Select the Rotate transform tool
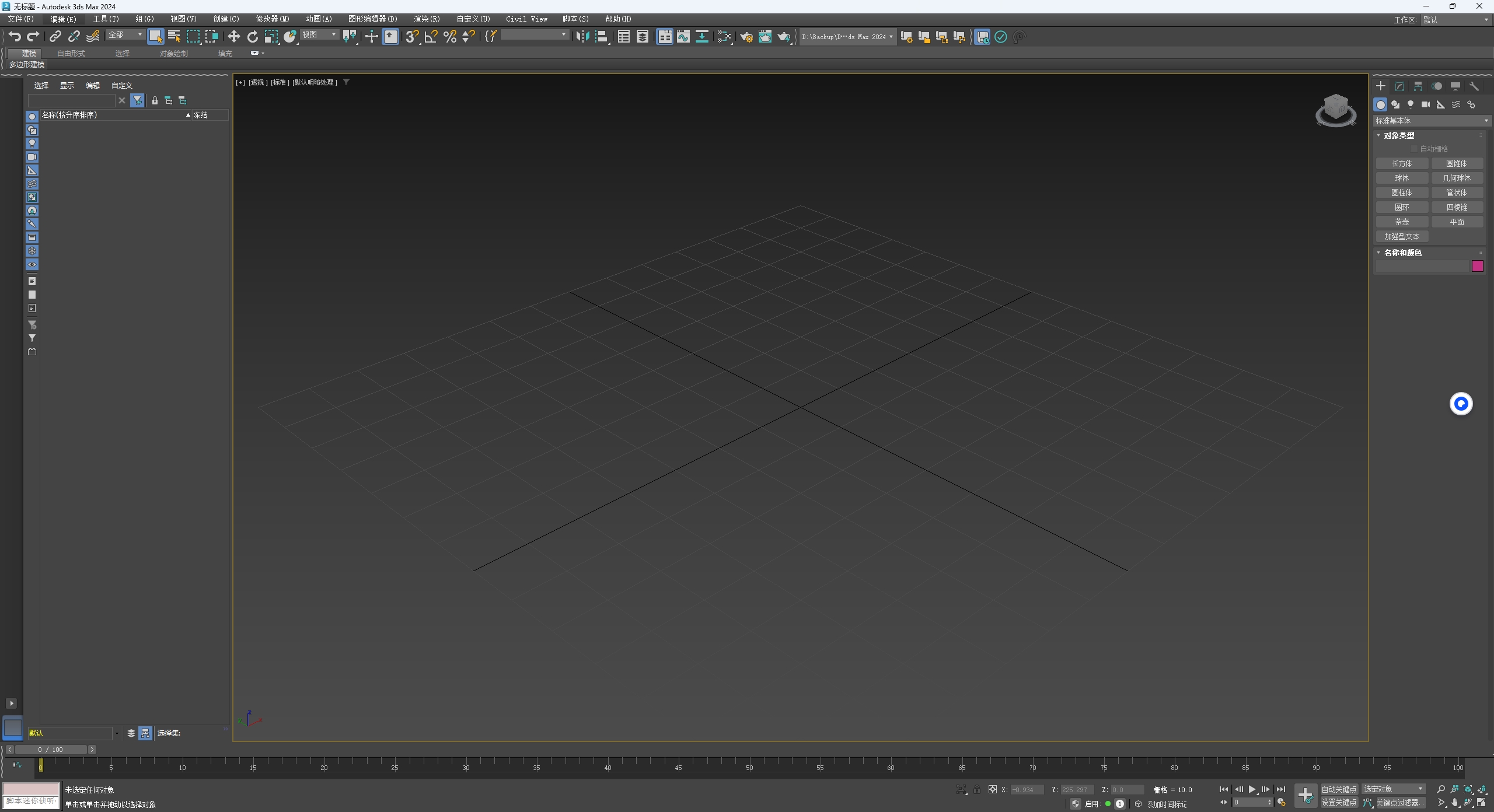 (253, 37)
